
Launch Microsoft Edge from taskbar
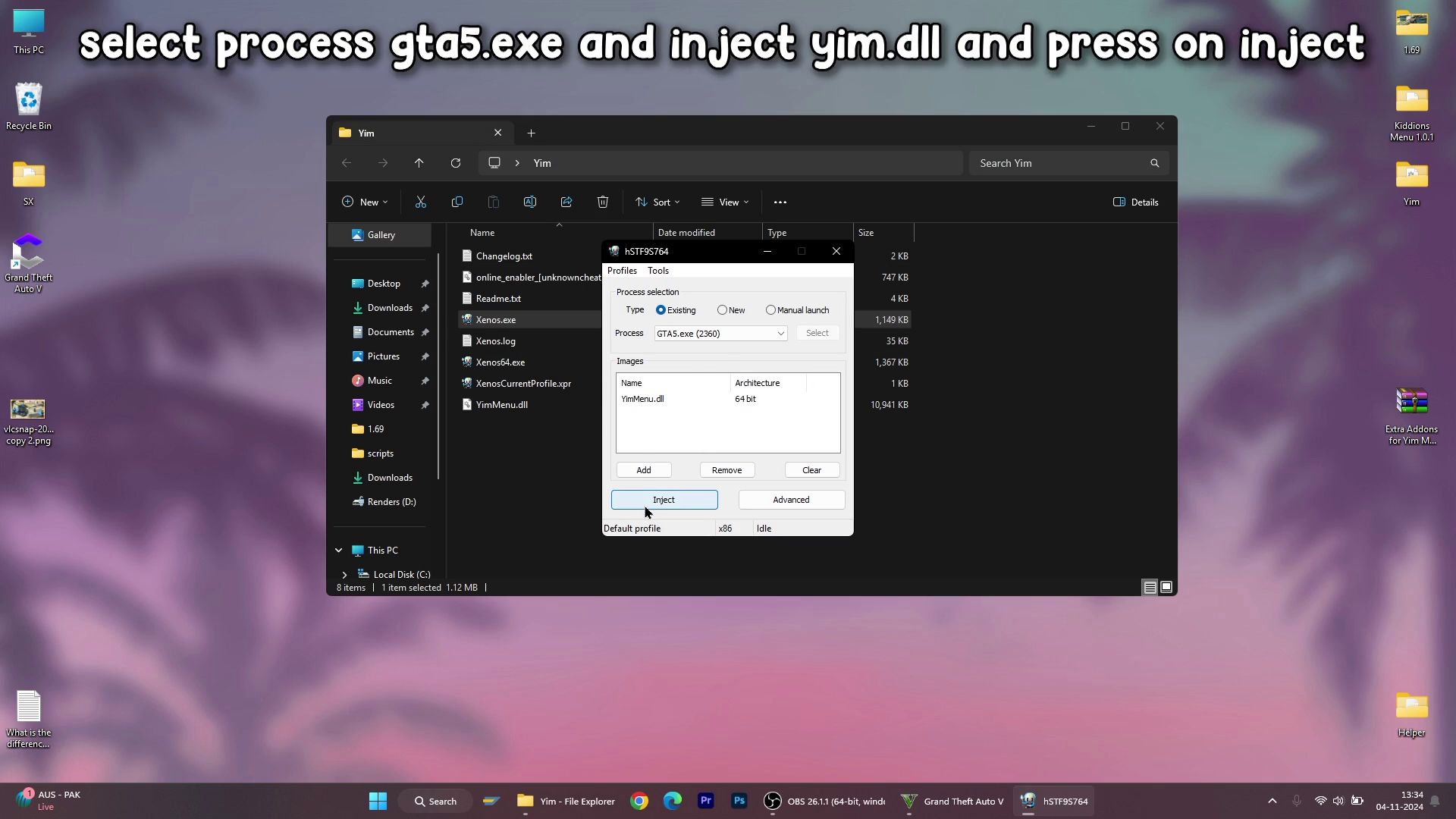(673, 801)
